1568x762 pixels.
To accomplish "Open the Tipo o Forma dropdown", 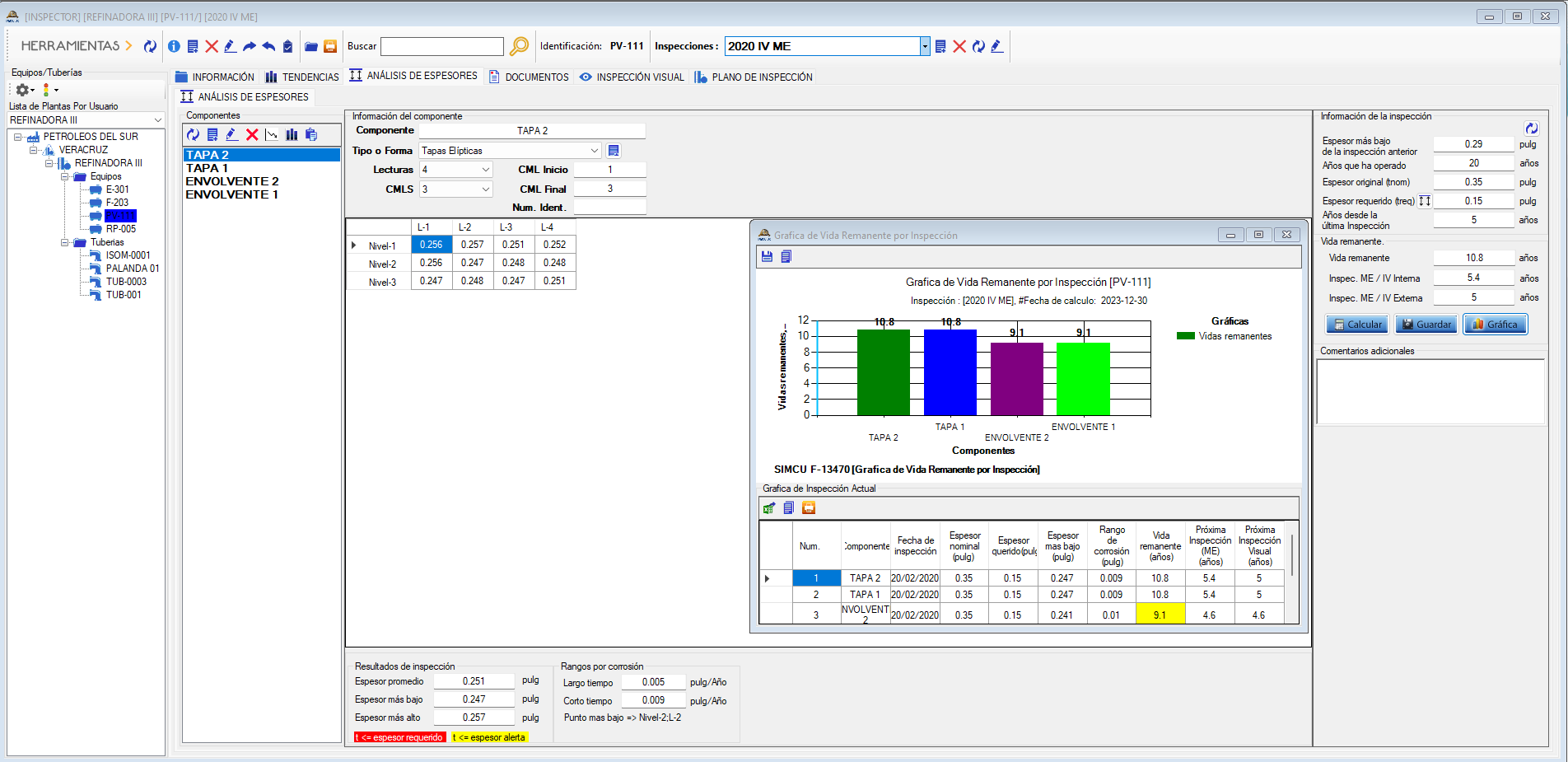I will coord(594,151).
